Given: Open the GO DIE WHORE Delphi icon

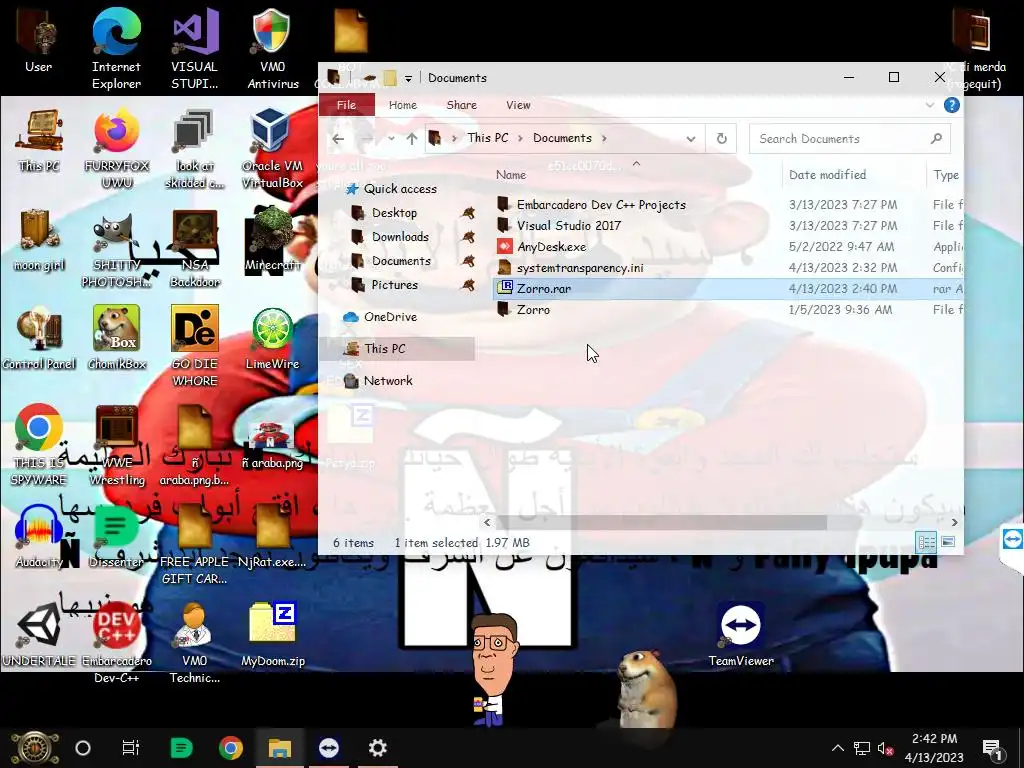Looking at the screenshot, I should 195,347.
